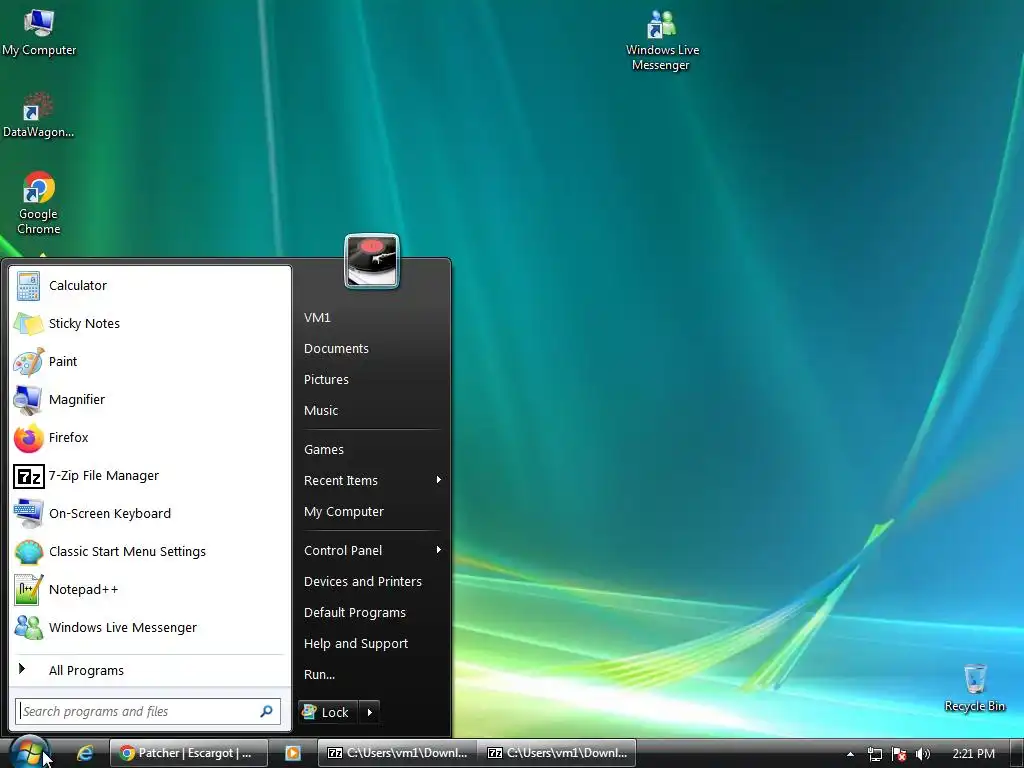This screenshot has height=768, width=1024.
Task: Open Music from the Start menu
Action: tap(371, 411)
